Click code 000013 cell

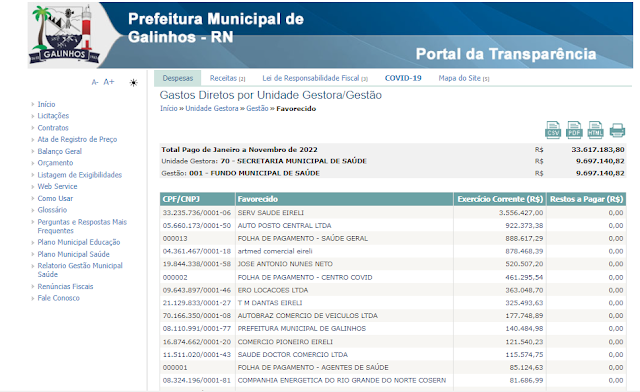click(x=175, y=238)
